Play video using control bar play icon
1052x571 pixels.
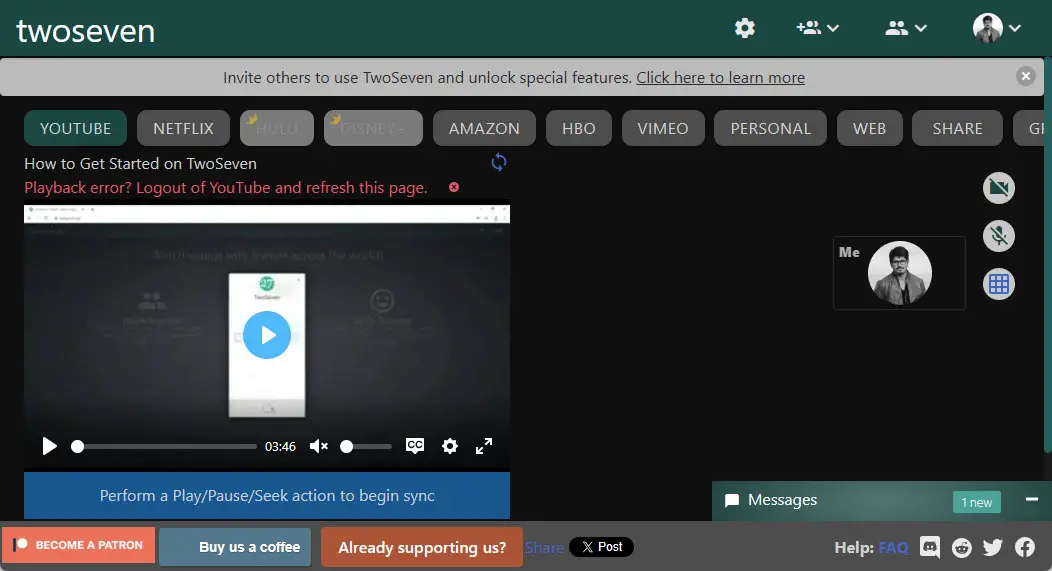coord(49,446)
